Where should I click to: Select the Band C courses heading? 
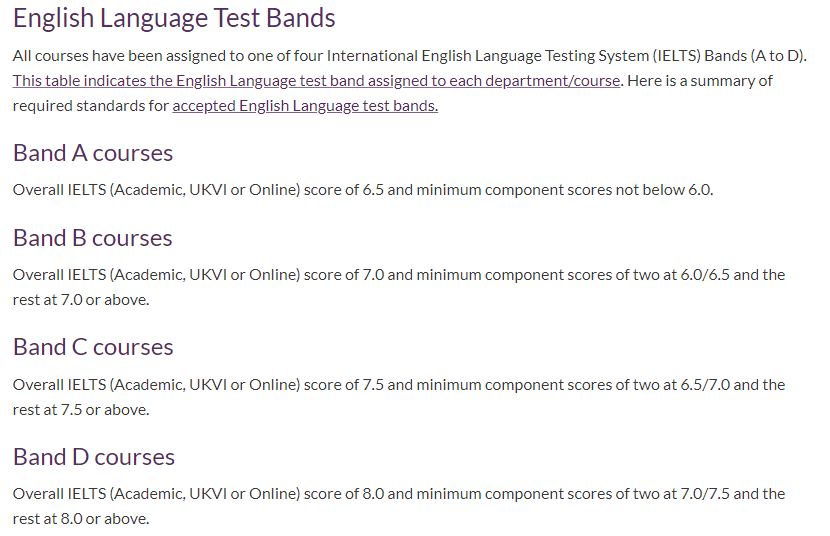(x=93, y=347)
